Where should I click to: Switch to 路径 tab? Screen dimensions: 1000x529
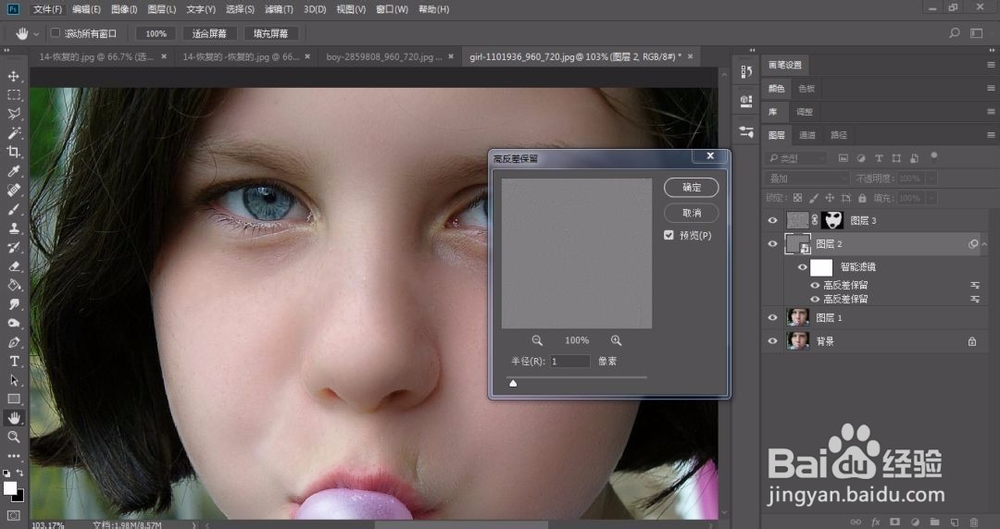[x=839, y=135]
